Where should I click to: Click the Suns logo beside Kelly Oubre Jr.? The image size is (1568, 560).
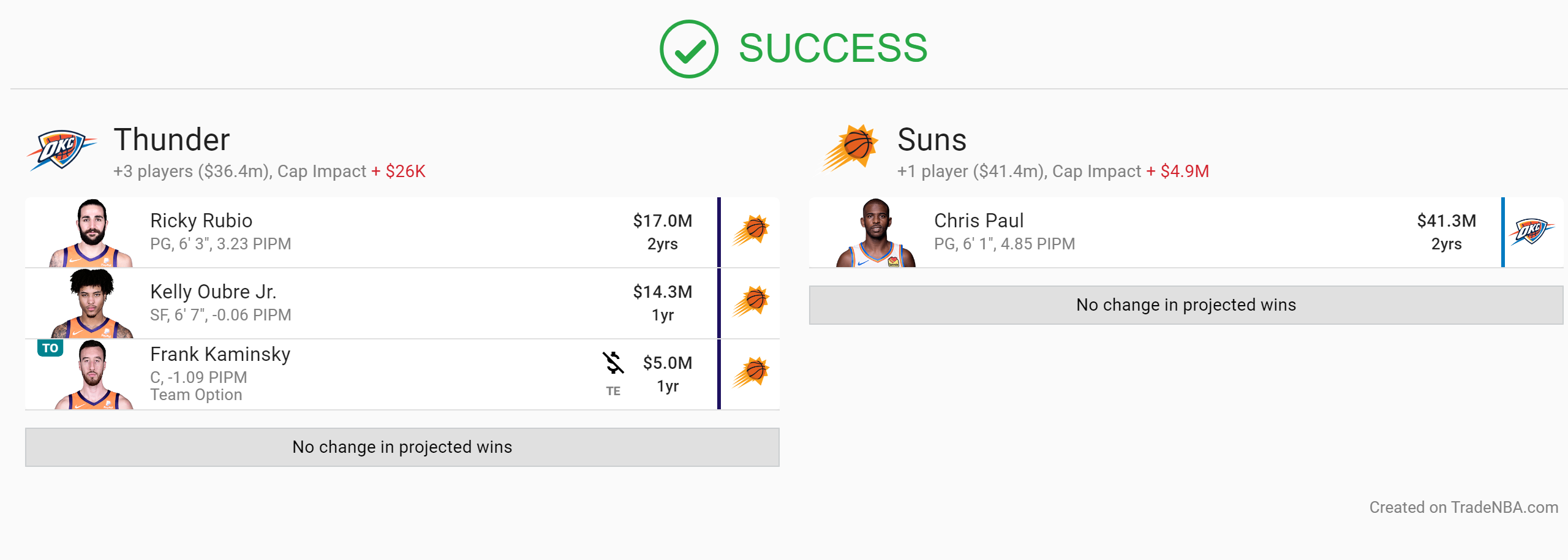[751, 302]
